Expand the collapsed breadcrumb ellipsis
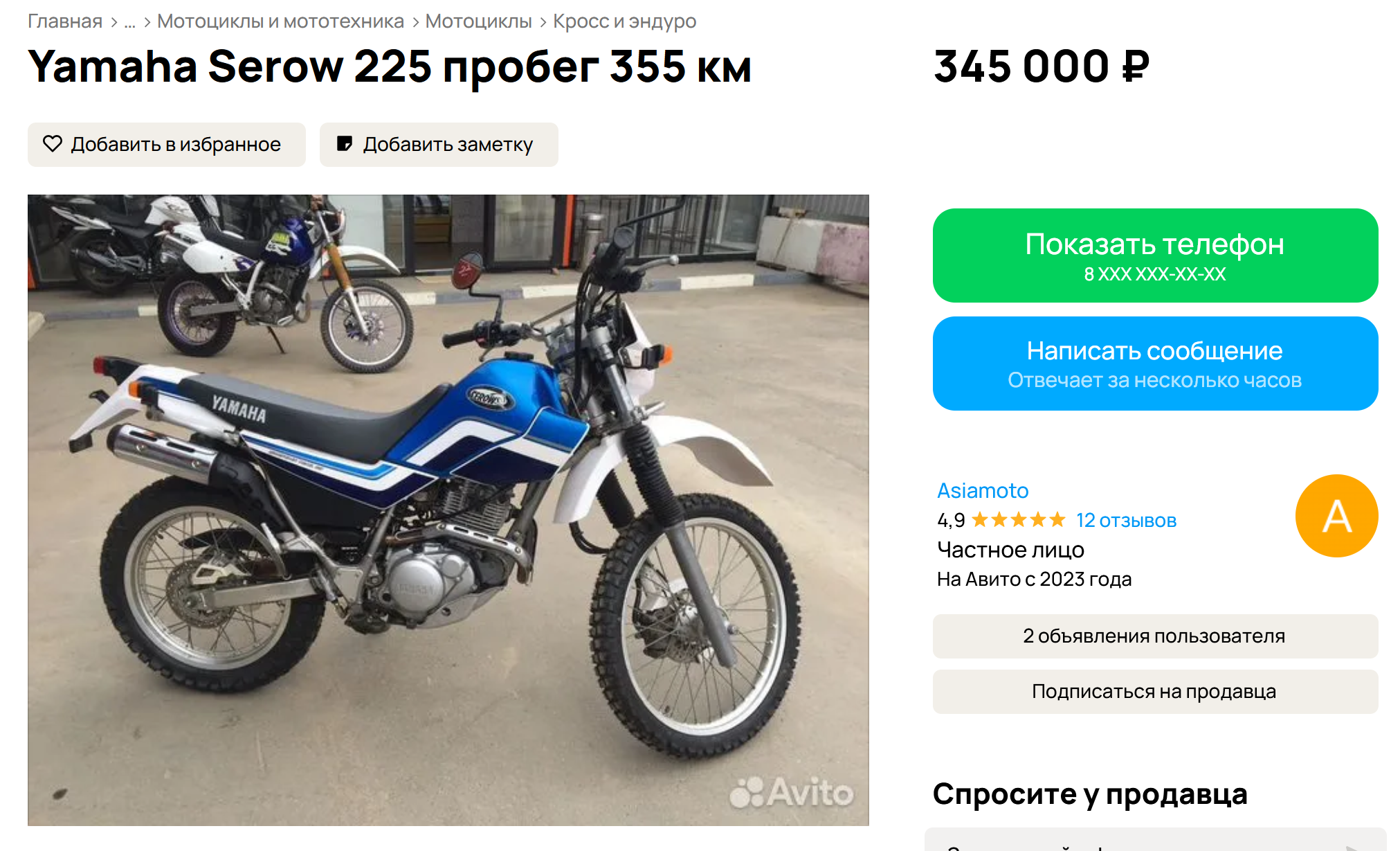Image resolution: width=1400 pixels, height=851 pixels. click(129, 21)
